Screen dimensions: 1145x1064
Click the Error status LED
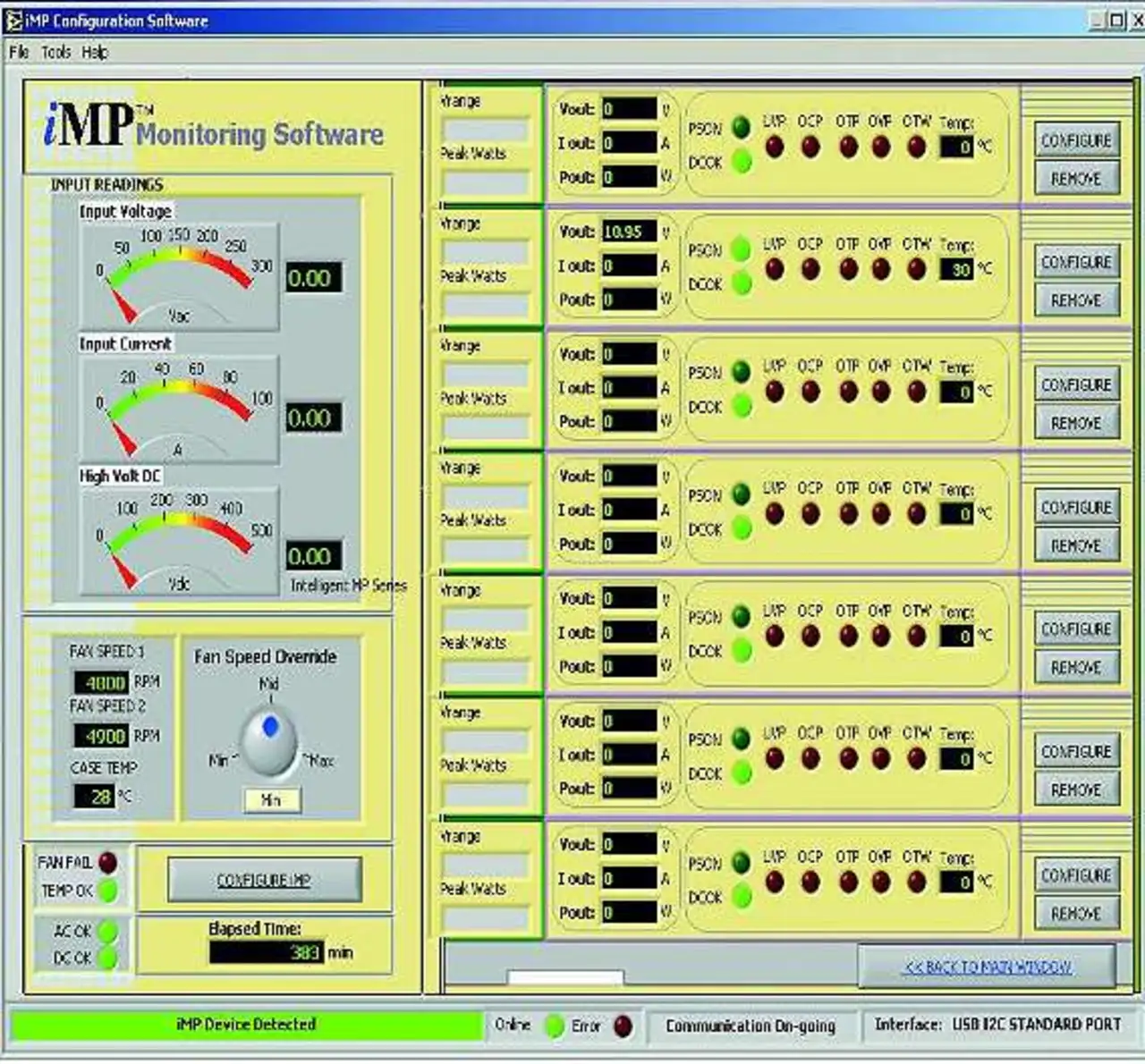(x=623, y=1026)
